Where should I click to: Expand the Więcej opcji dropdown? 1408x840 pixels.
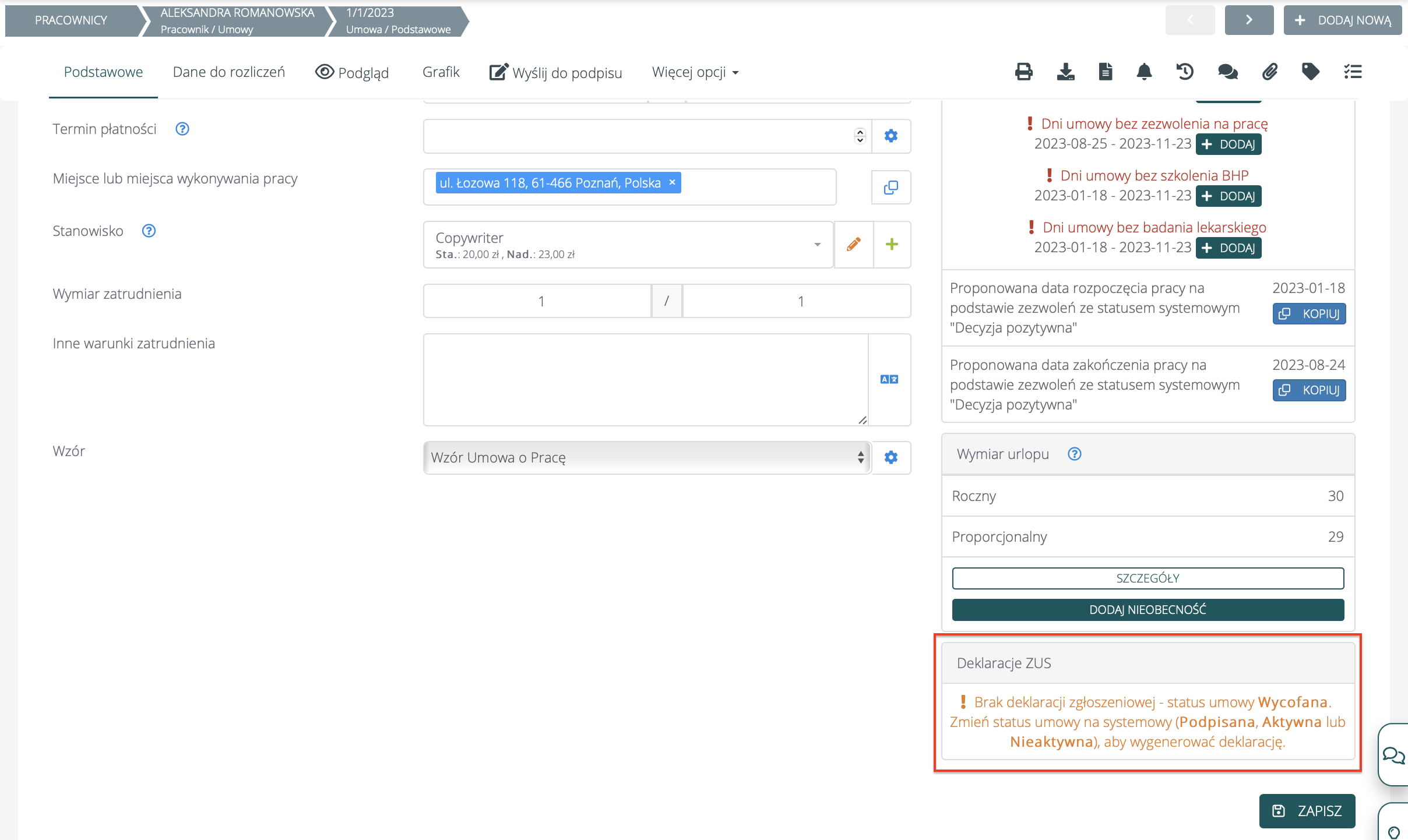pyautogui.click(x=695, y=72)
